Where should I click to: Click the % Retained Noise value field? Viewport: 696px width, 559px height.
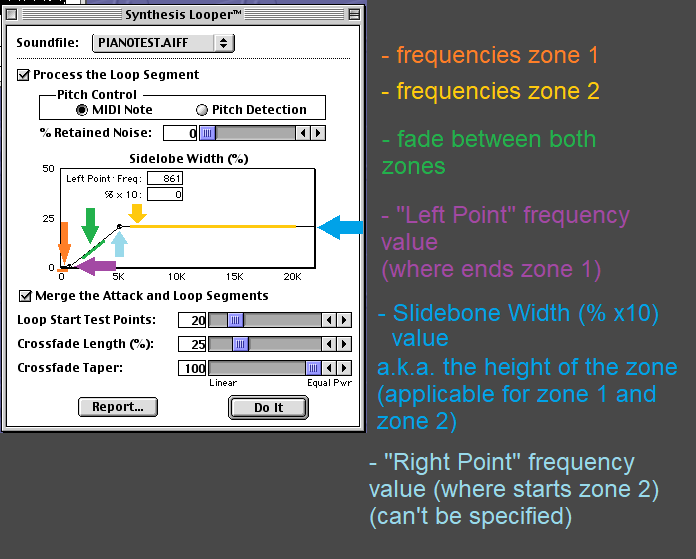click(x=180, y=133)
